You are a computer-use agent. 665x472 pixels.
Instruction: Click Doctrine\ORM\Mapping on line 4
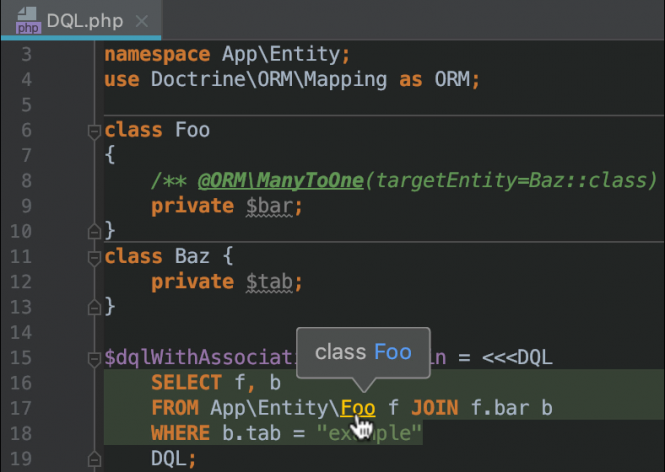click(x=269, y=80)
